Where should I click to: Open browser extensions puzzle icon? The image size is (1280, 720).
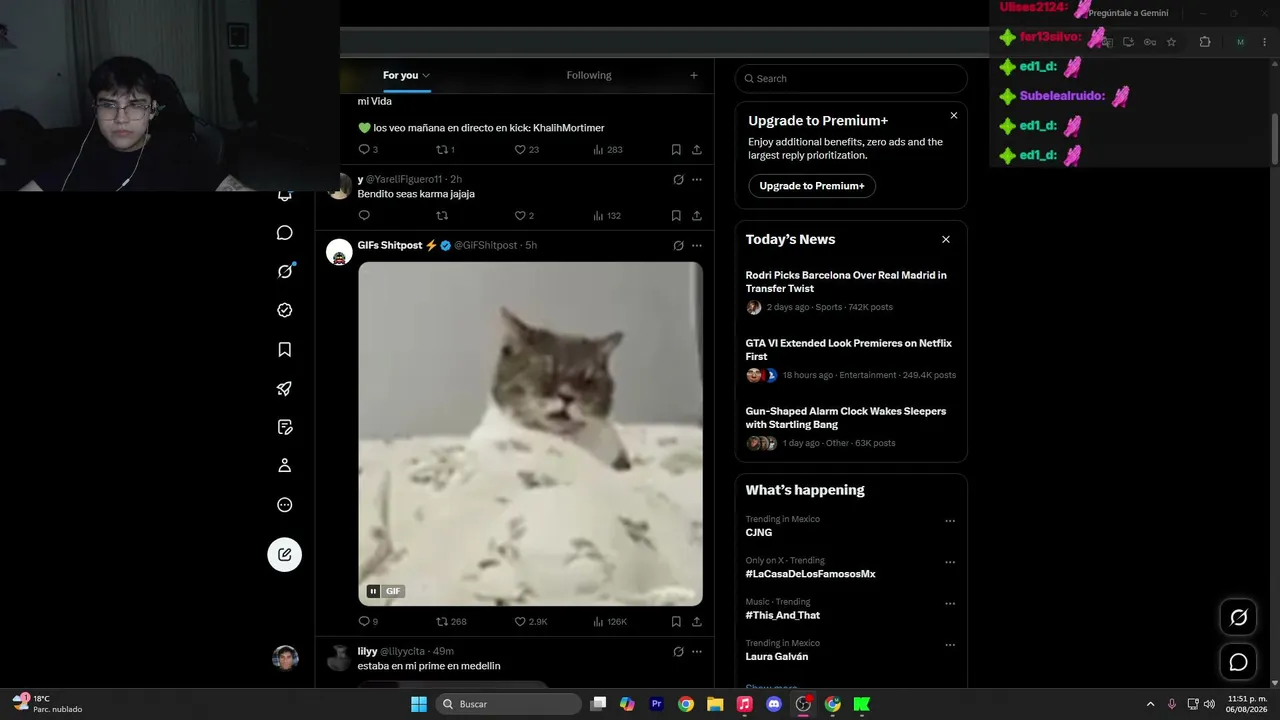(1205, 42)
